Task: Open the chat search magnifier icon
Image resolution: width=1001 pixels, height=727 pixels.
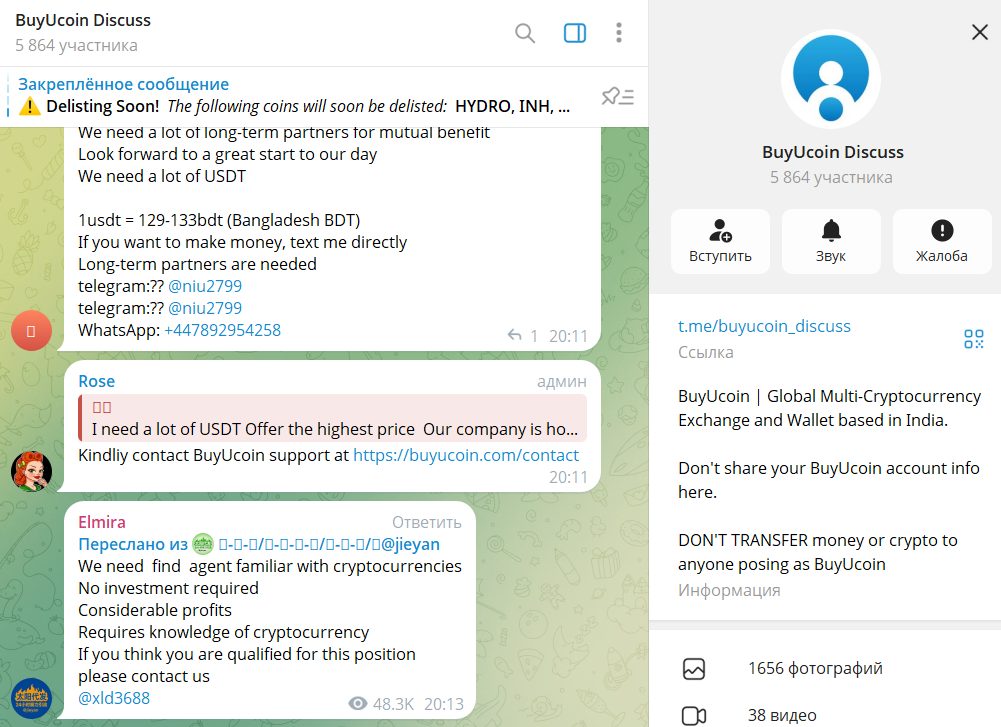Action: click(x=525, y=33)
